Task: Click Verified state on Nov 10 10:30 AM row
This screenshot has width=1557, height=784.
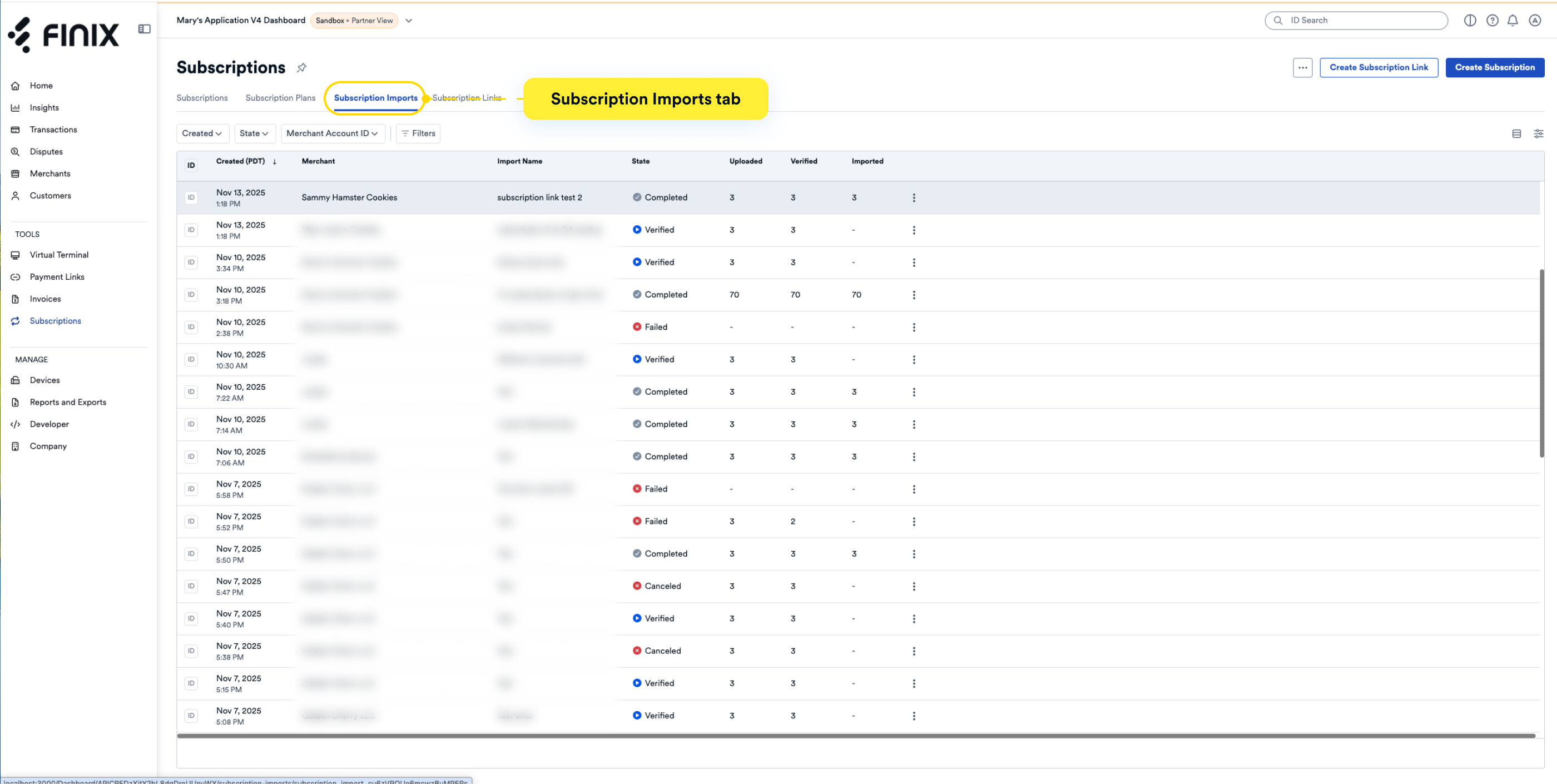Action: pos(653,360)
